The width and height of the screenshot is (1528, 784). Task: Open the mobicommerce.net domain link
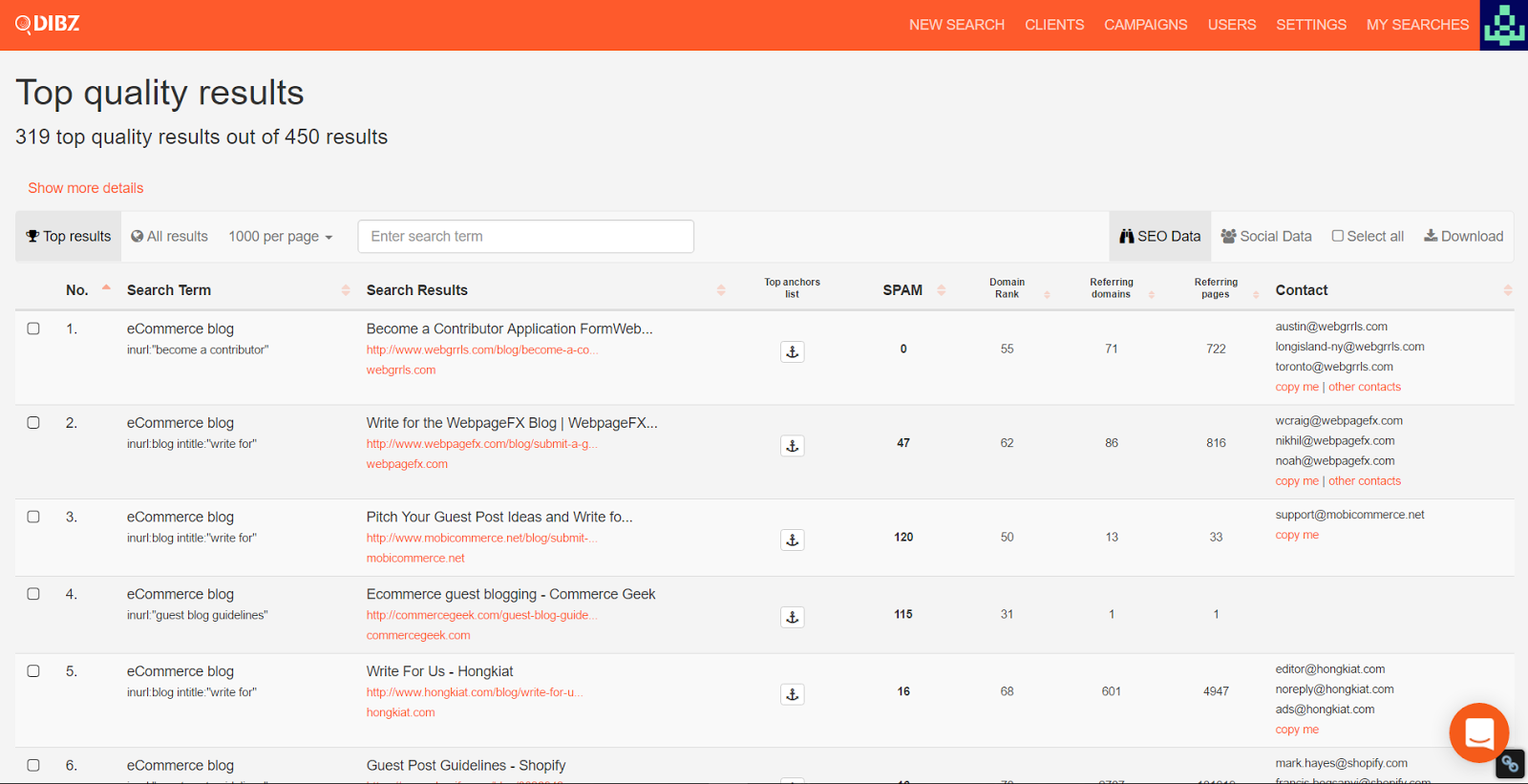415,558
